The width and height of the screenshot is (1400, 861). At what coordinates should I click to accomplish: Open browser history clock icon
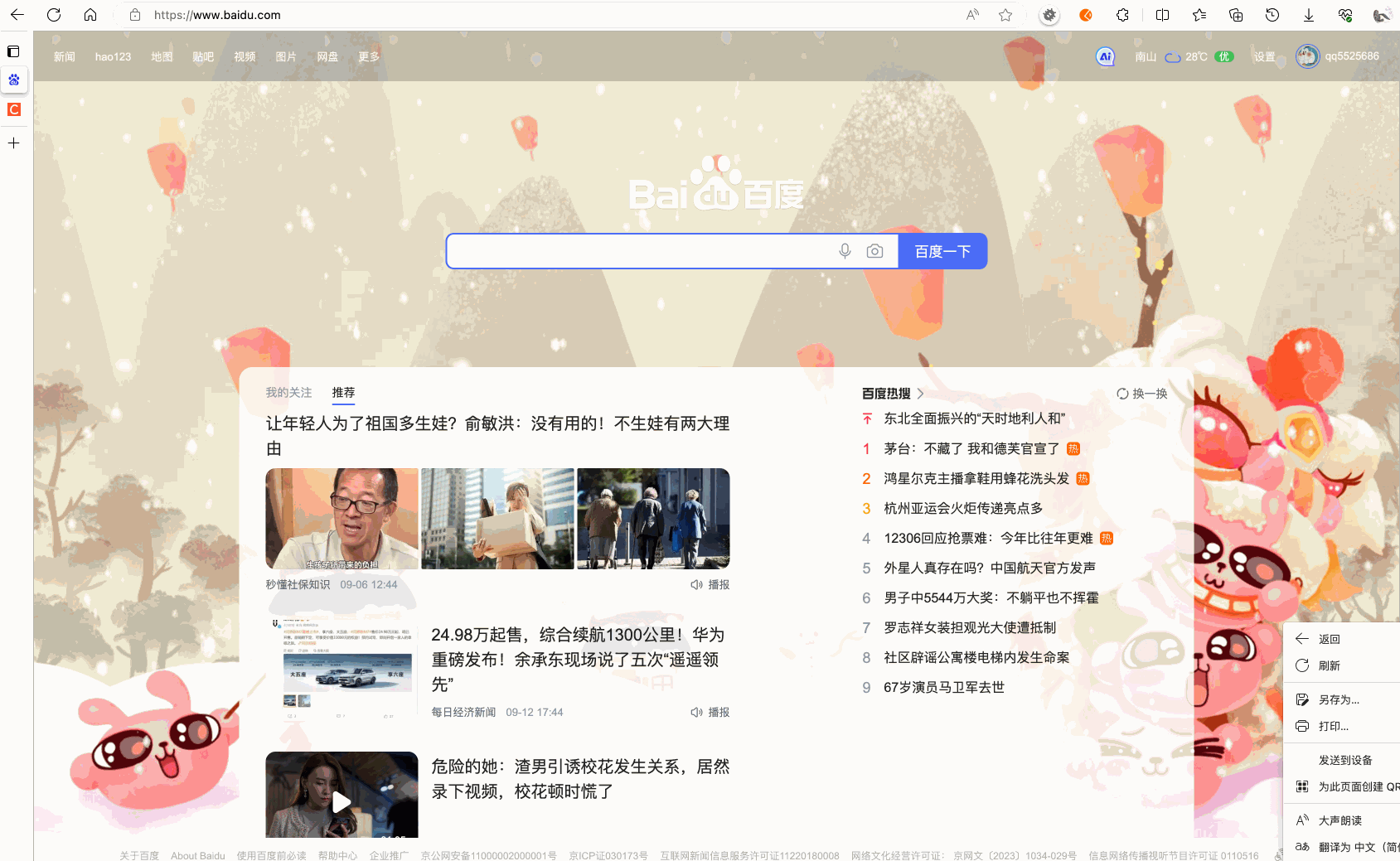[1272, 15]
